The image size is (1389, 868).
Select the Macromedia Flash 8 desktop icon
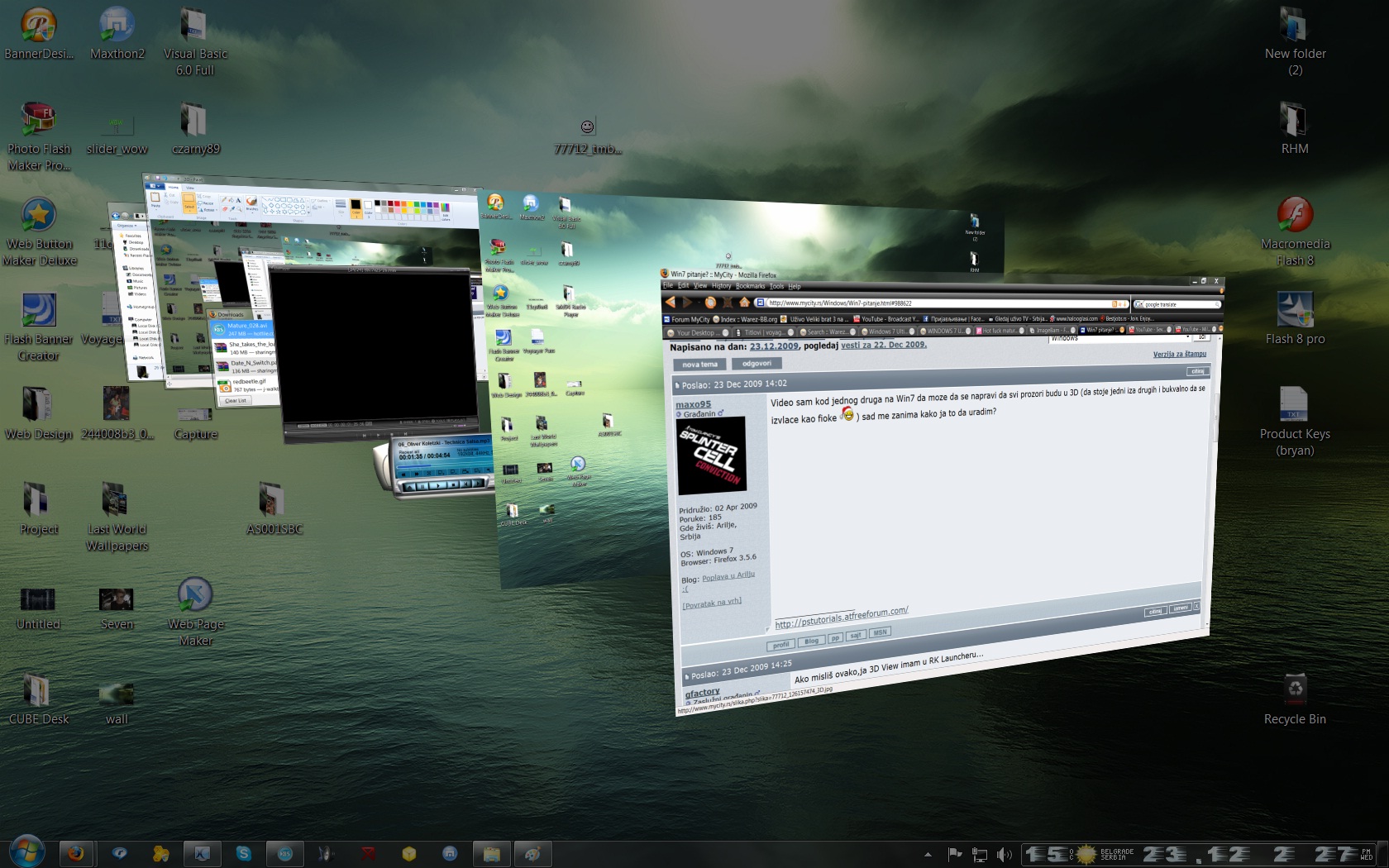coord(1295,231)
